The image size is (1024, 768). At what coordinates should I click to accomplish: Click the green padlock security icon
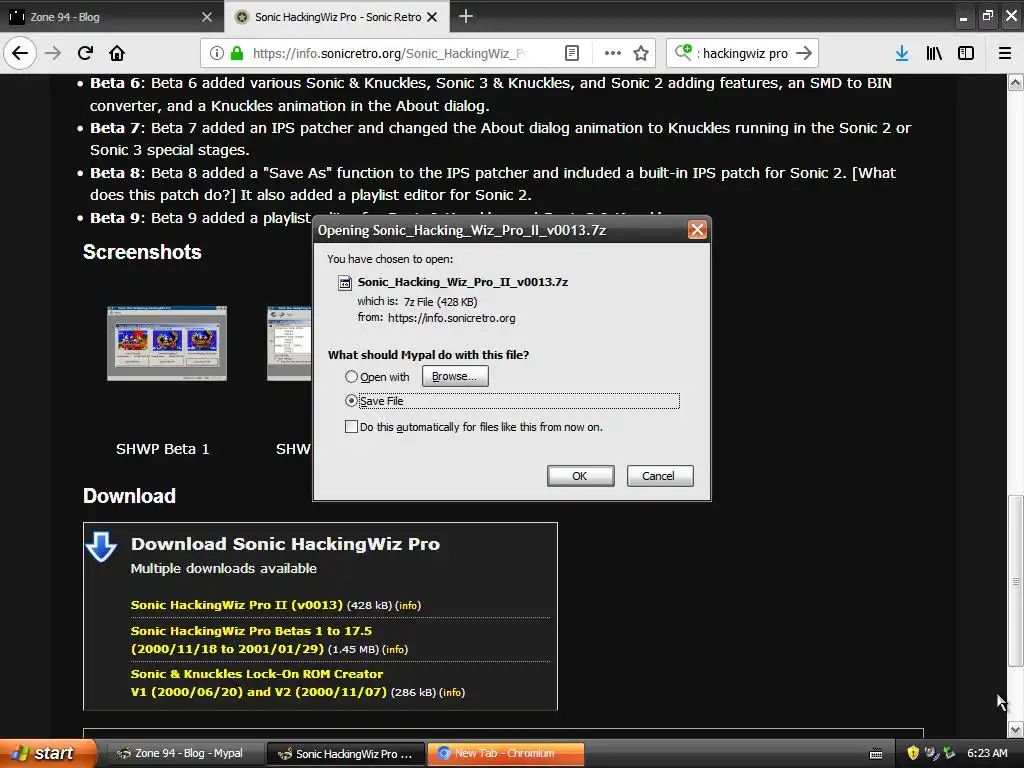point(237,53)
